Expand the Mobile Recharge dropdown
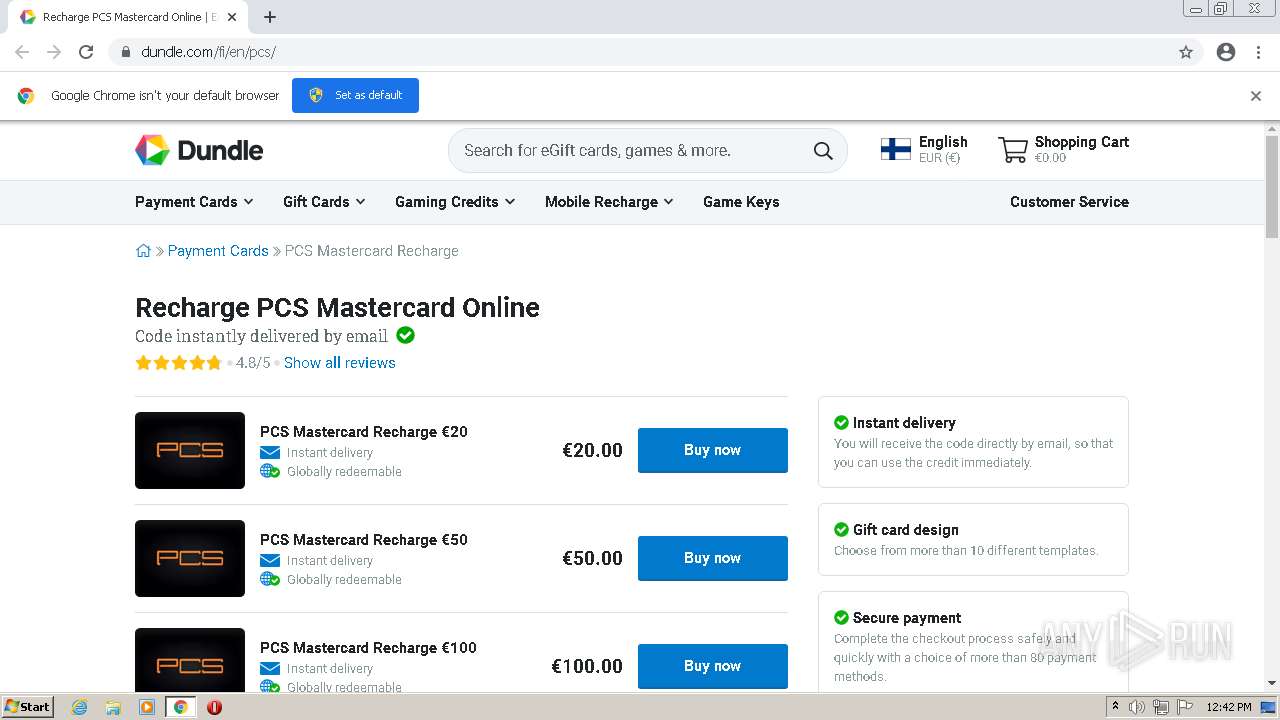 tap(609, 202)
